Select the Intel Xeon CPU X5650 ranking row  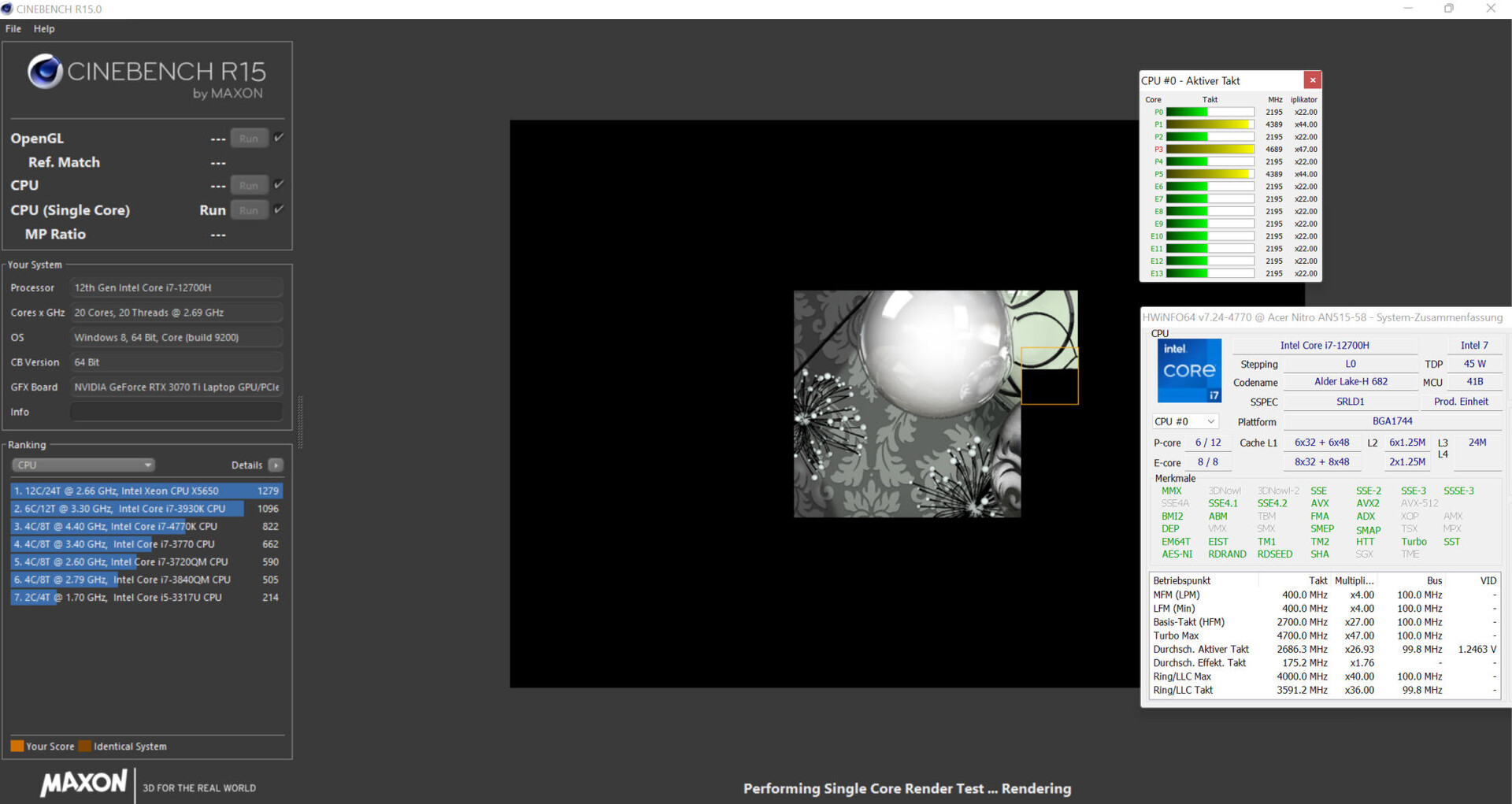click(x=146, y=491)
